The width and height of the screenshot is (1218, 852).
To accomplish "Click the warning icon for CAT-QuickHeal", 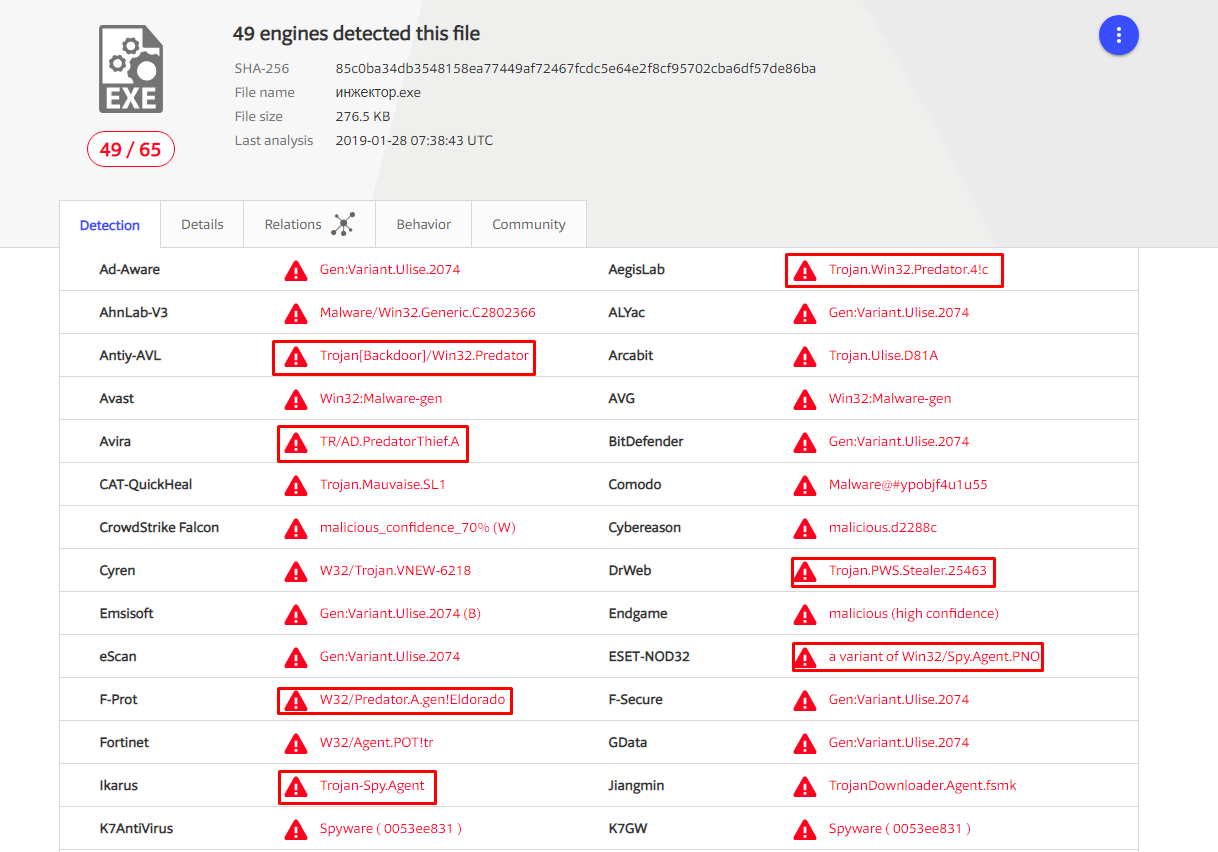I will 295,485.
